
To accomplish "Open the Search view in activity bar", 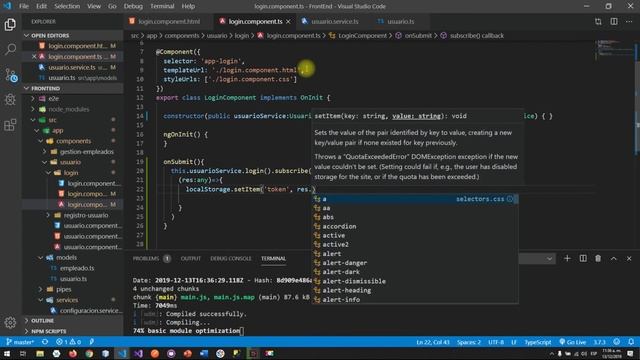I will click(10, 49).
